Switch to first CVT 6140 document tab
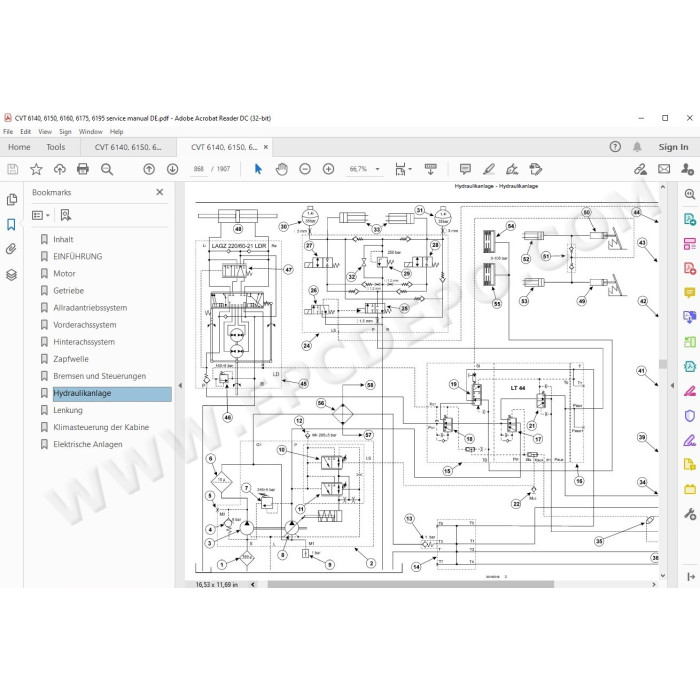Viewport: 700px width, 700px height. (128, 147)
